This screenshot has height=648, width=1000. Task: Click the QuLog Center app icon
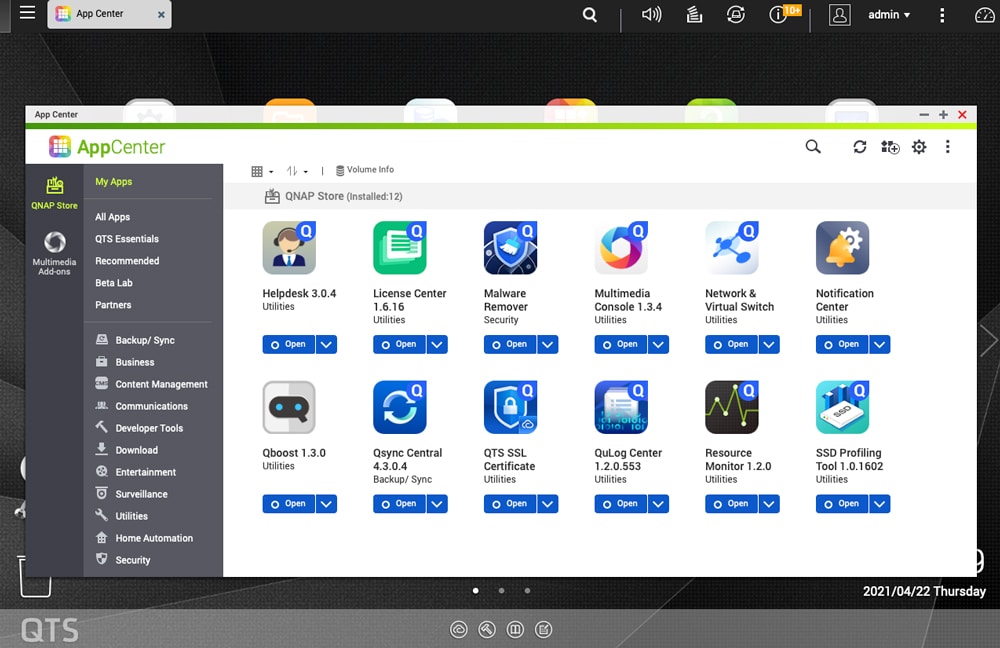coord(621,407)
